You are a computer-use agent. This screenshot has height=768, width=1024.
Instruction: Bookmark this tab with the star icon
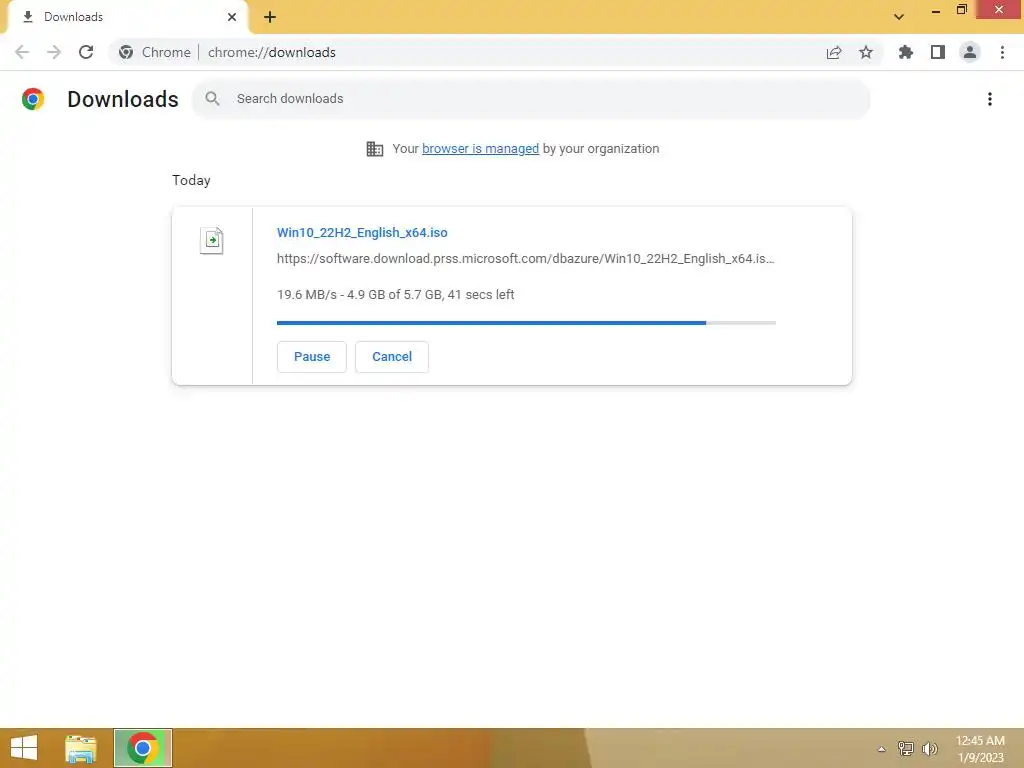pyautogui.click(x=865, y=52)
